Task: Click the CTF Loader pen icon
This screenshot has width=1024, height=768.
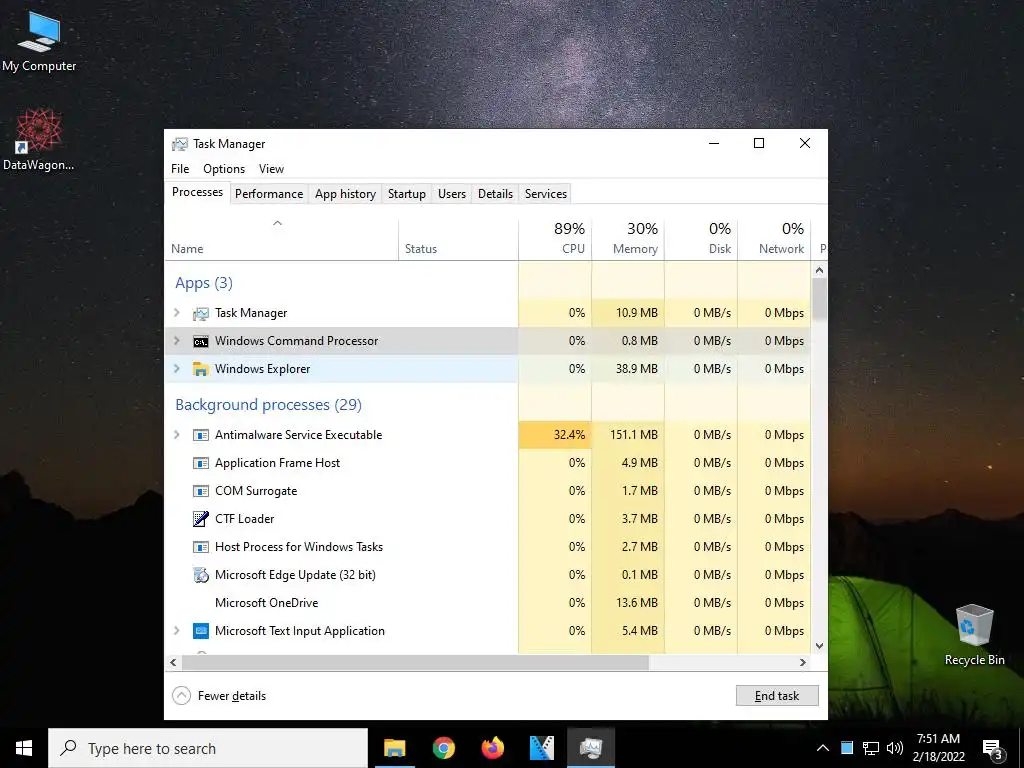Action: click(200, 519)
